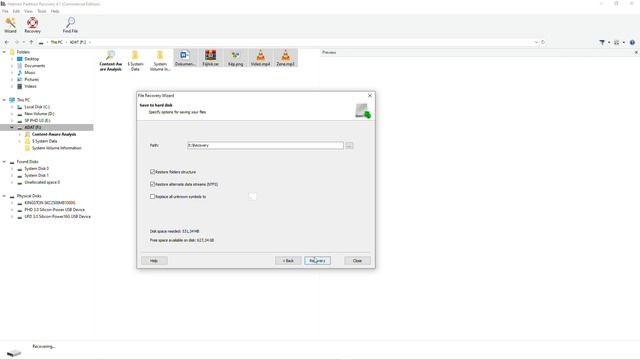Select SP PHD U3 (E:) in tree

[x=37, y=121]
